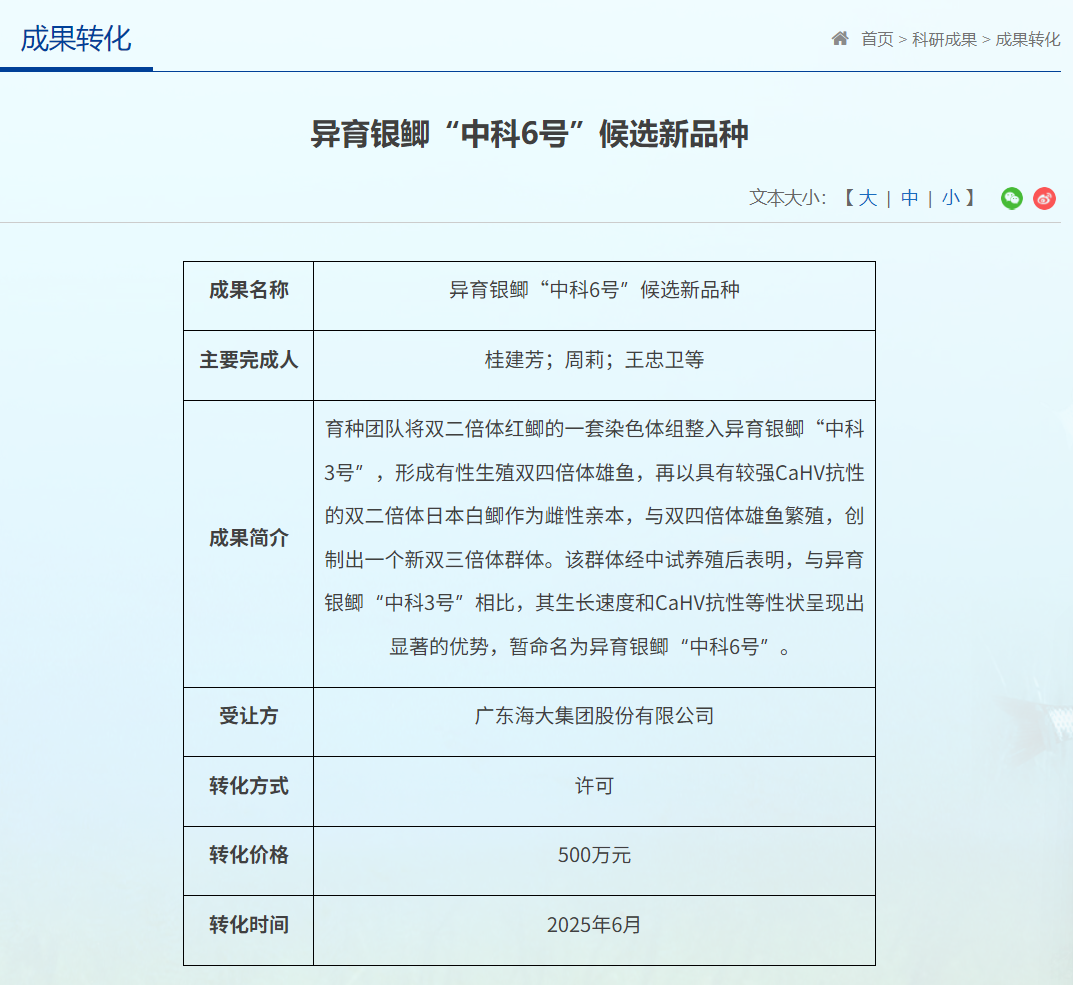This screenshot has width=1073, height=985.
Task: Set text size to 小
Action: pos(951,198)
